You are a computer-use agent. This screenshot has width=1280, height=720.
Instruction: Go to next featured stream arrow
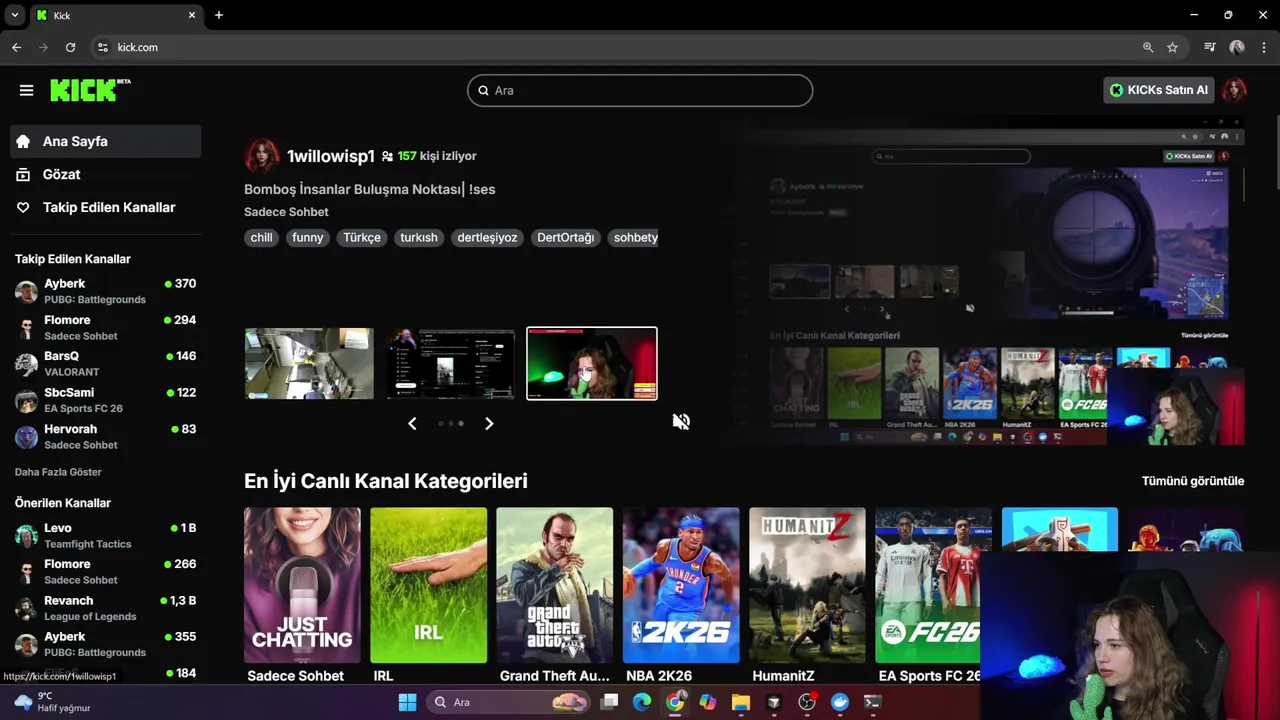[x=489, y=423]
